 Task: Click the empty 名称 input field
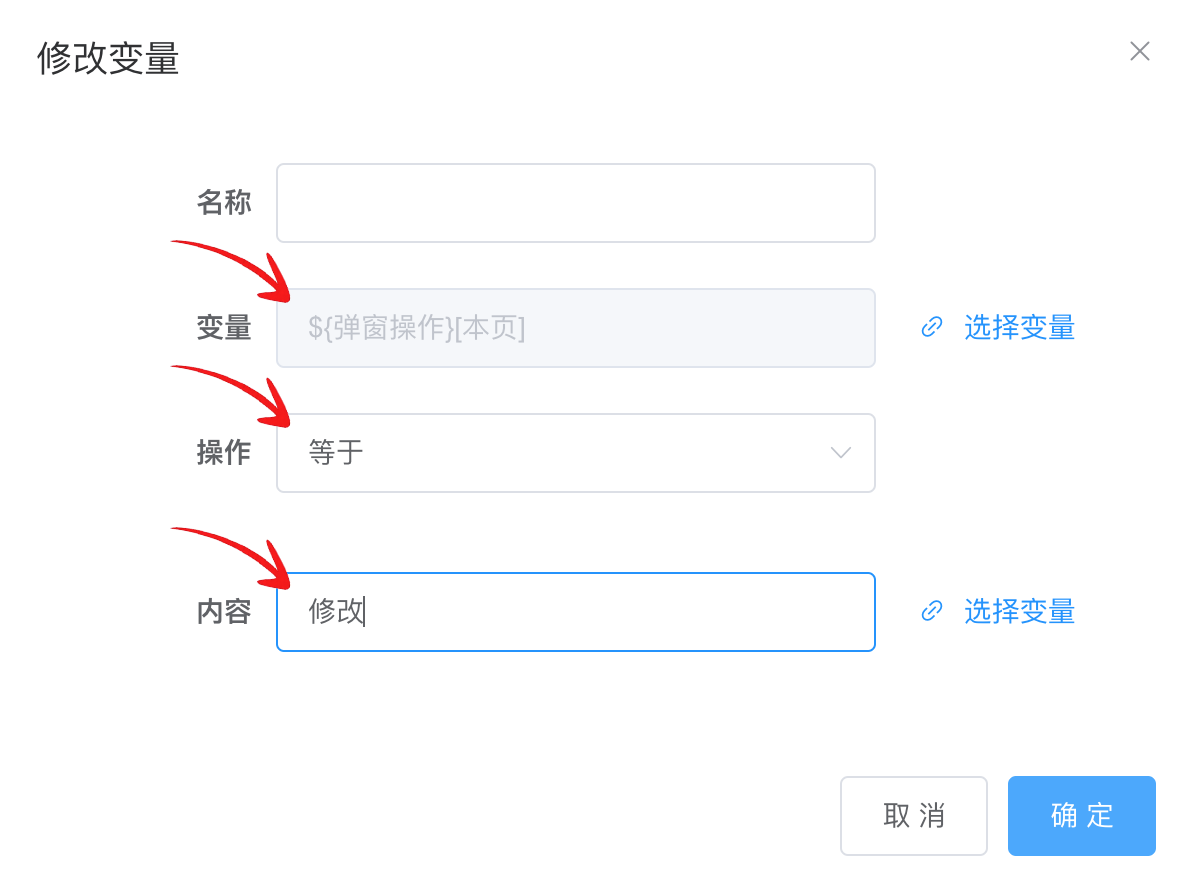tap(576, 203)
